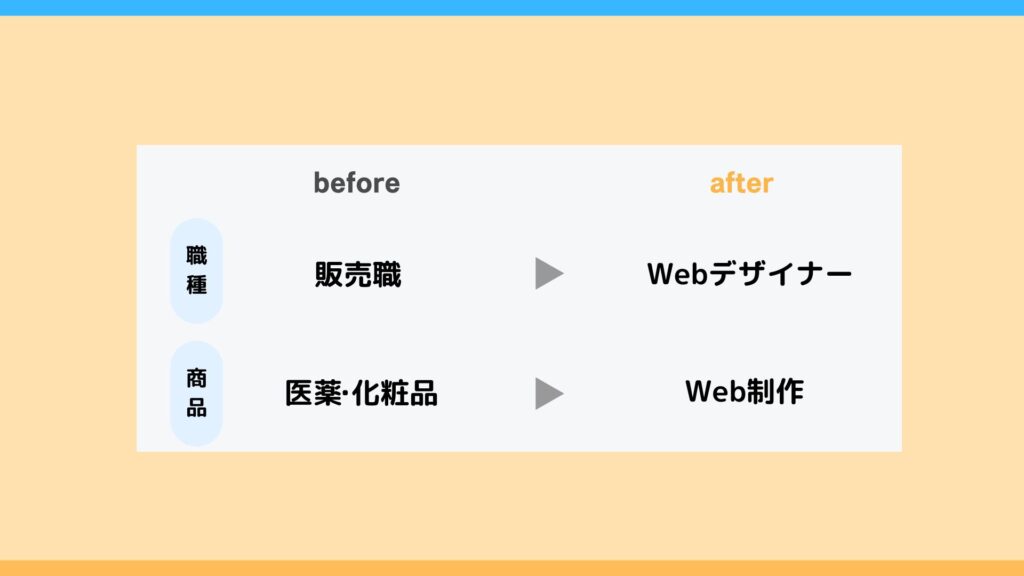Click the 品 character in the blue pill
Image resolution: width=1024 pixels, height=576 pixels.
tap(197, 408)
